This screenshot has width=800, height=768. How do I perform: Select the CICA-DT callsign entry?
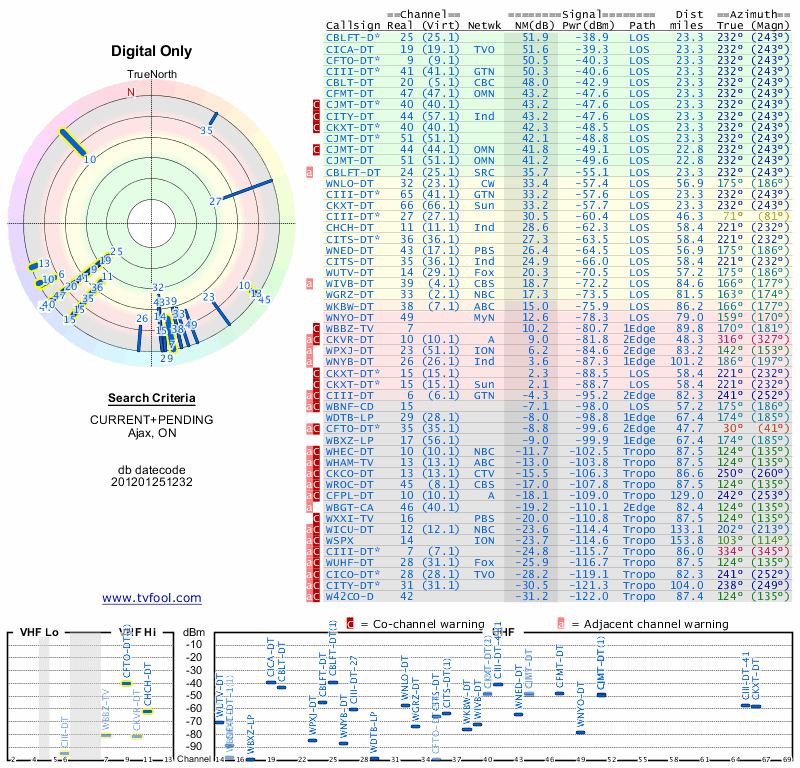tap(350, 48)
